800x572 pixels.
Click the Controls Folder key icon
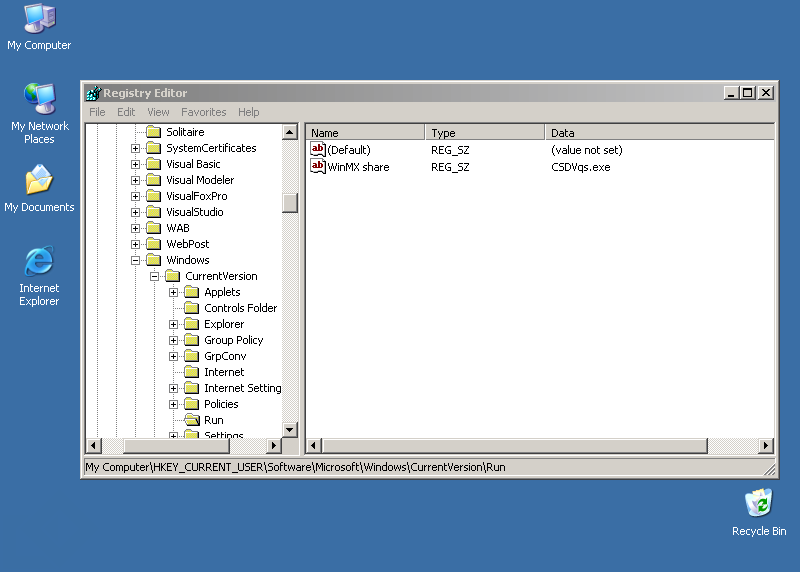191,308
